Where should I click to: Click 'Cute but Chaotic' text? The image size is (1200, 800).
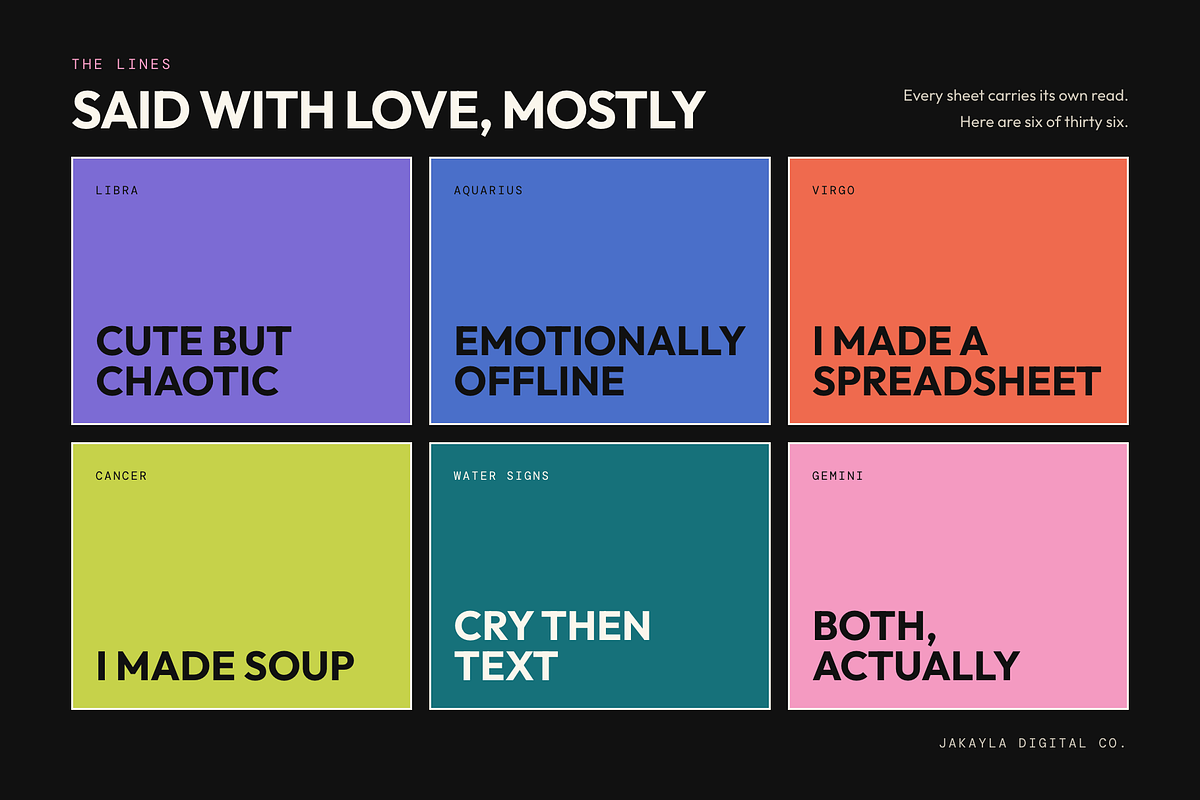point(194,361)
